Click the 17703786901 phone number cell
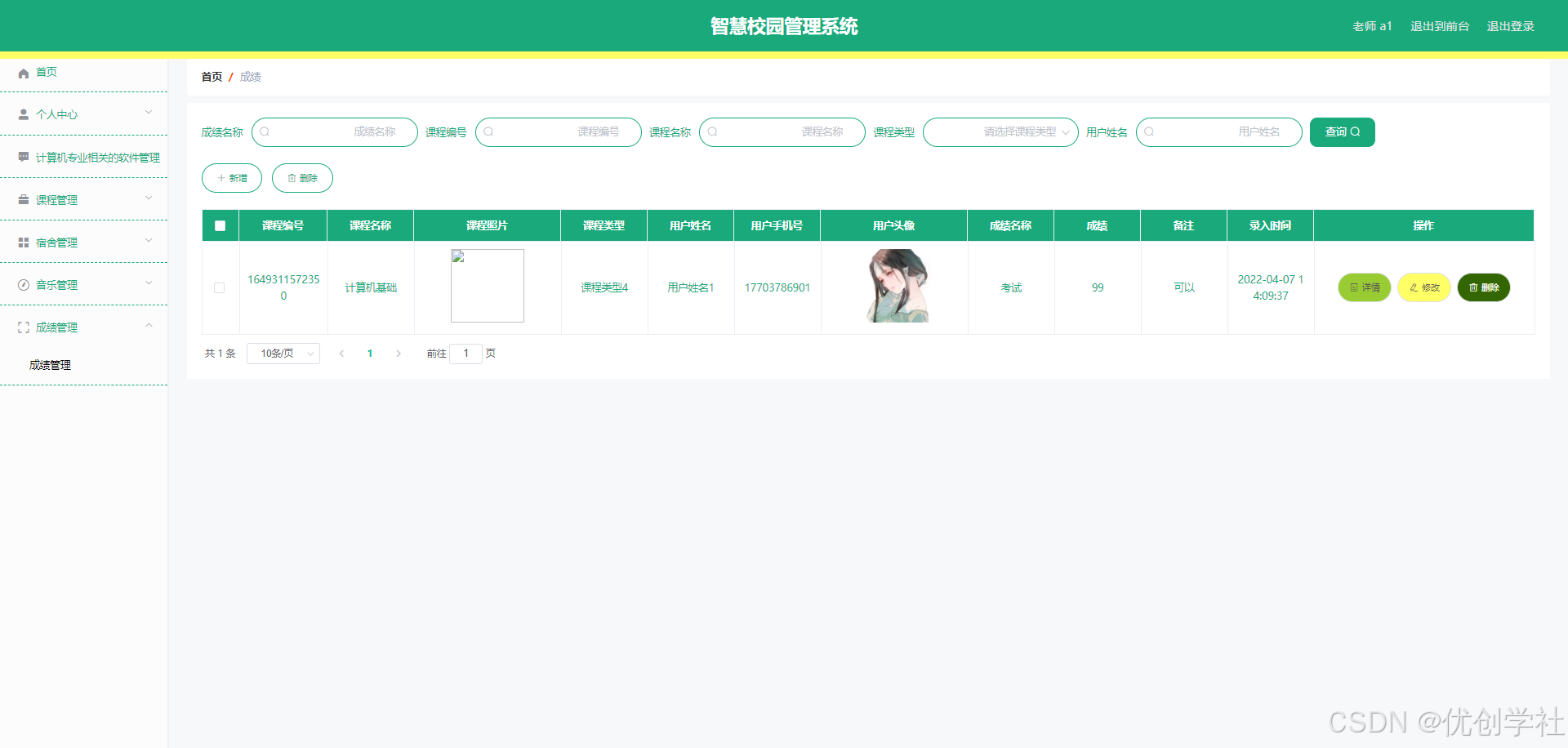Image resolution: width=1568 pixels, height=748 pixels. click(777, 287)
